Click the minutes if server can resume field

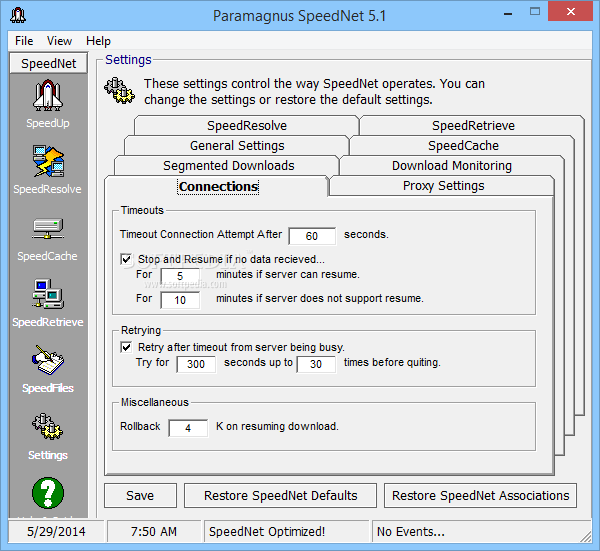click(x=180, y=276)
